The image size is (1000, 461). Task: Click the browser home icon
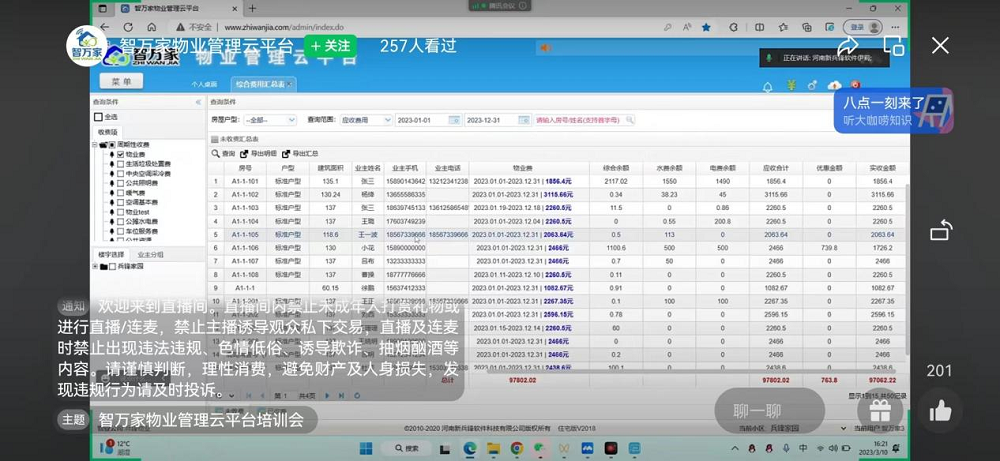coord(151,27)
